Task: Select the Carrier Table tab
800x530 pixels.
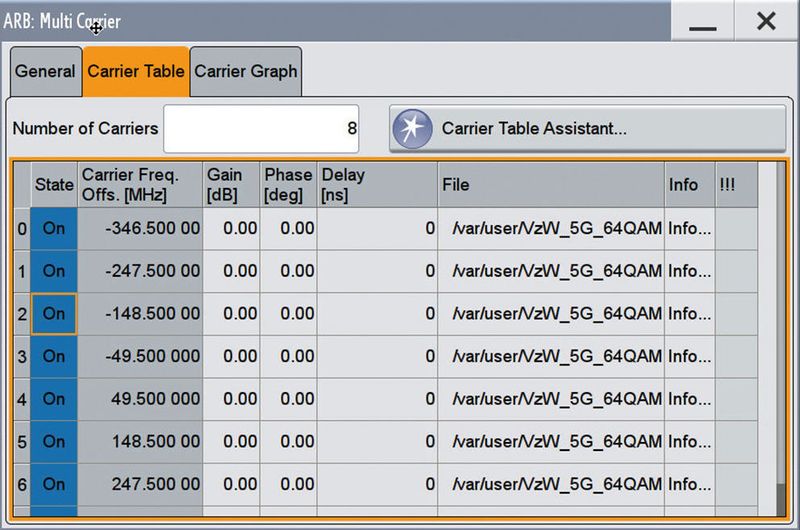Action: pos(136,72)
